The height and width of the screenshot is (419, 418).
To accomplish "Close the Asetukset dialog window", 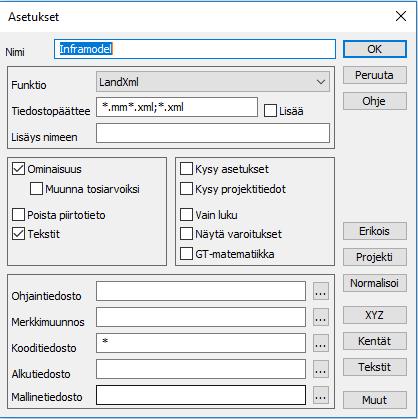I will pos(401,16).
